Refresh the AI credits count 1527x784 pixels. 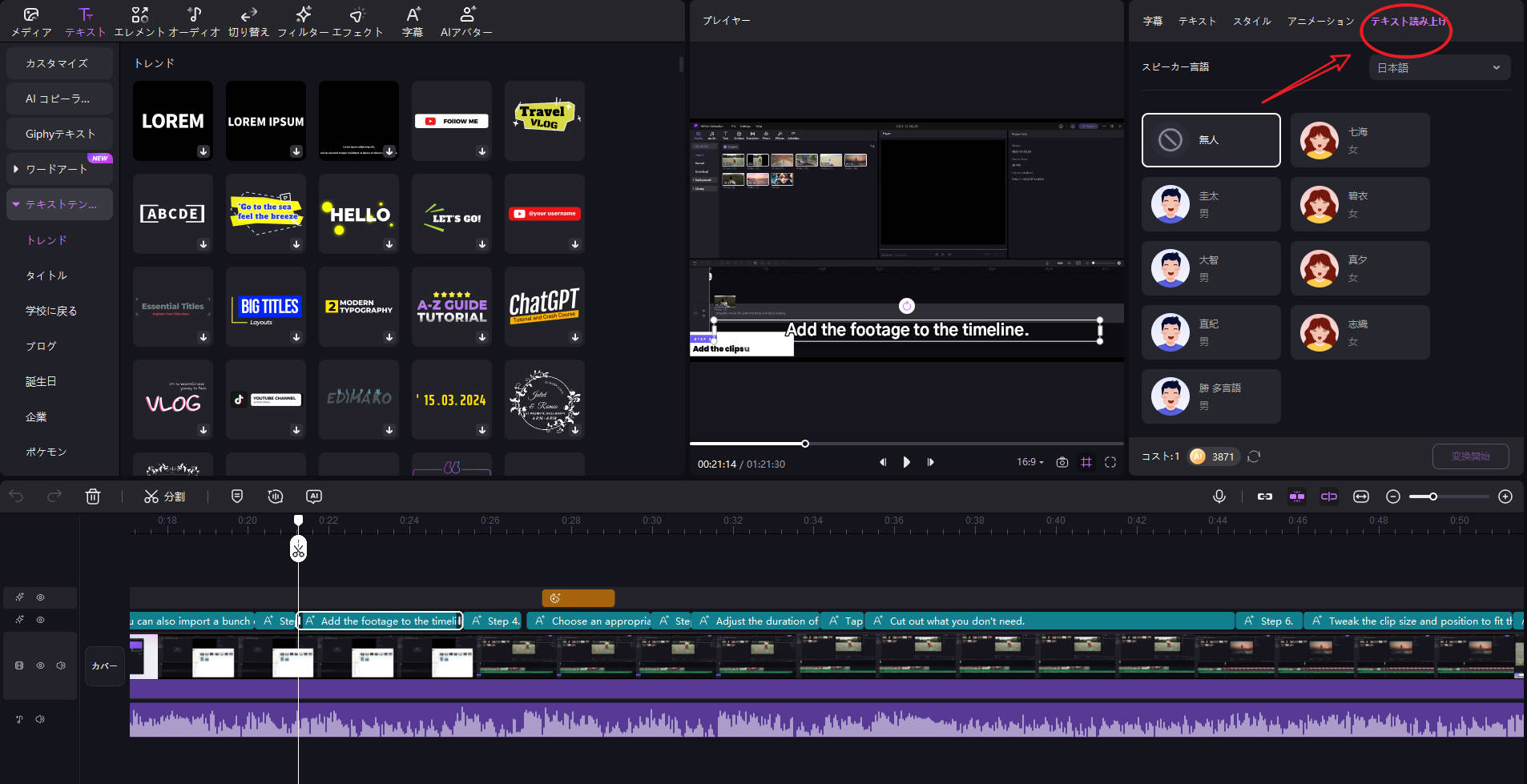(x=1254, y=456)
